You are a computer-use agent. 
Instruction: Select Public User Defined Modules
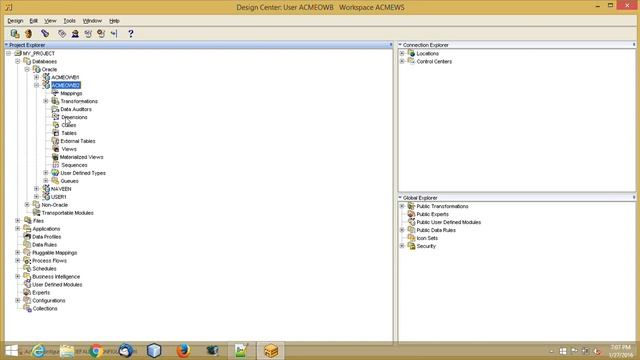tap(449, 222)
